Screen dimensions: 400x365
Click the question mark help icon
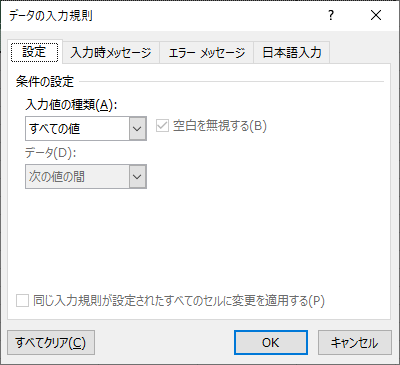point(331,15)
